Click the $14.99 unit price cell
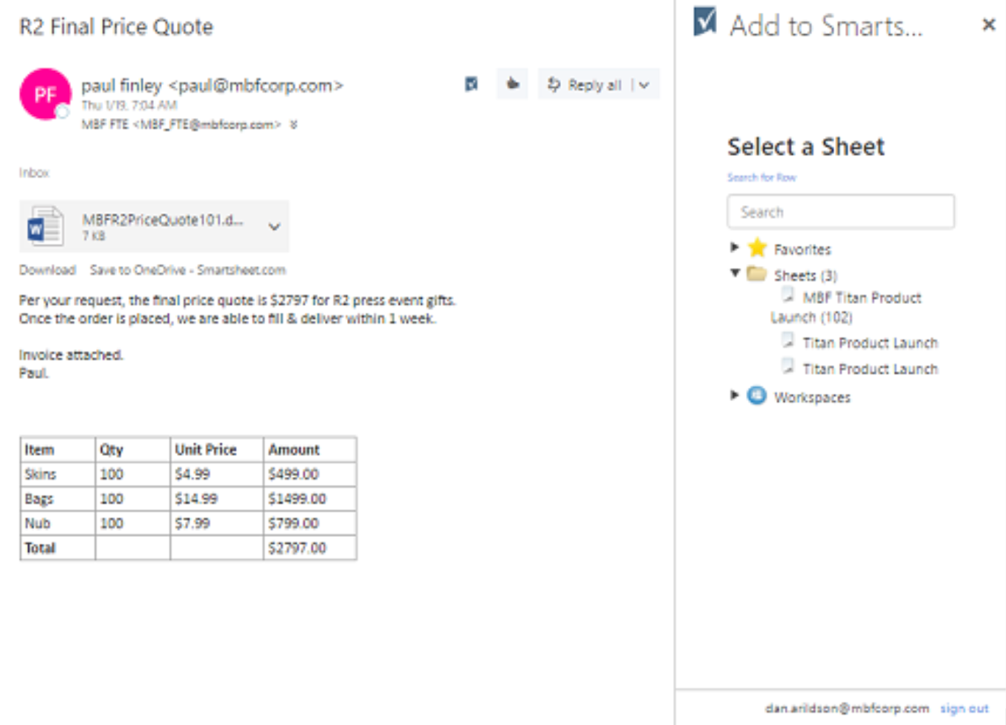Screen dimensions: 1006x725 point(217,499)
